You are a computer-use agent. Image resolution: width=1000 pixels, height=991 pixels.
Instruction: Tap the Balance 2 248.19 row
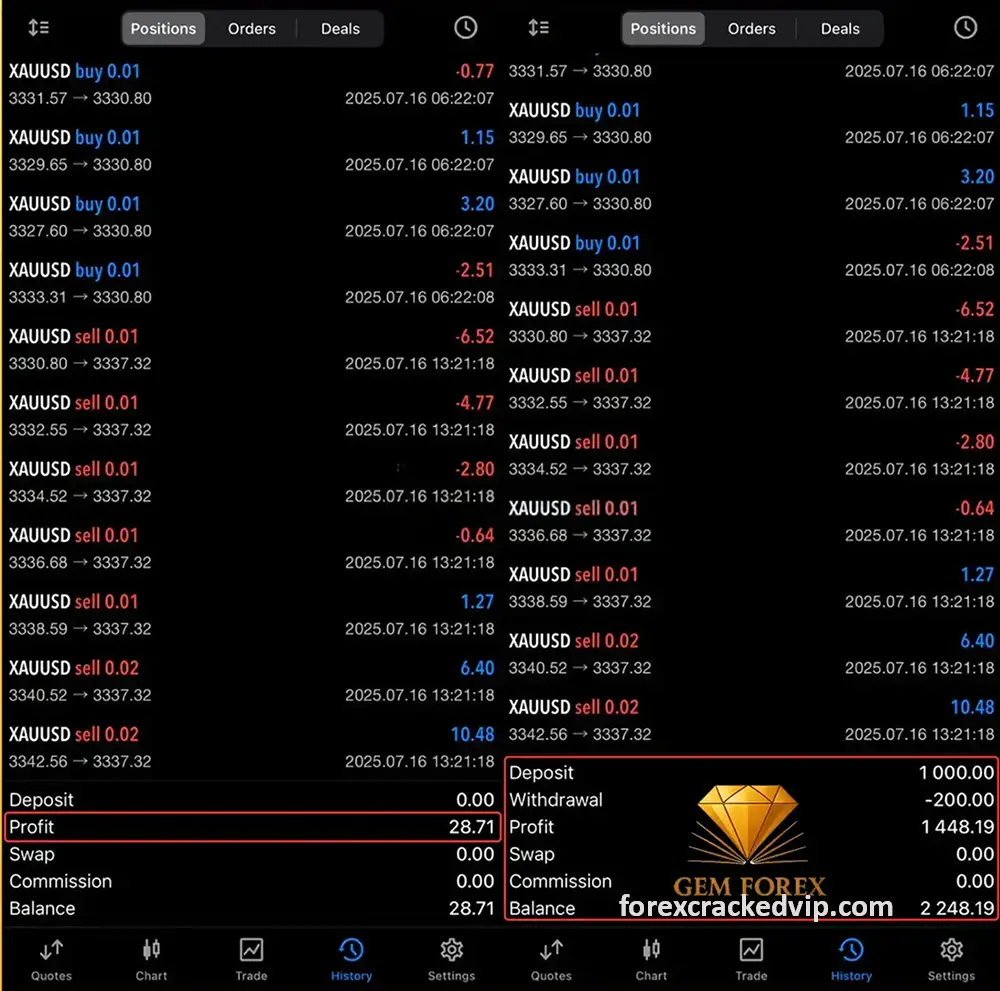[x=751, y=908]
